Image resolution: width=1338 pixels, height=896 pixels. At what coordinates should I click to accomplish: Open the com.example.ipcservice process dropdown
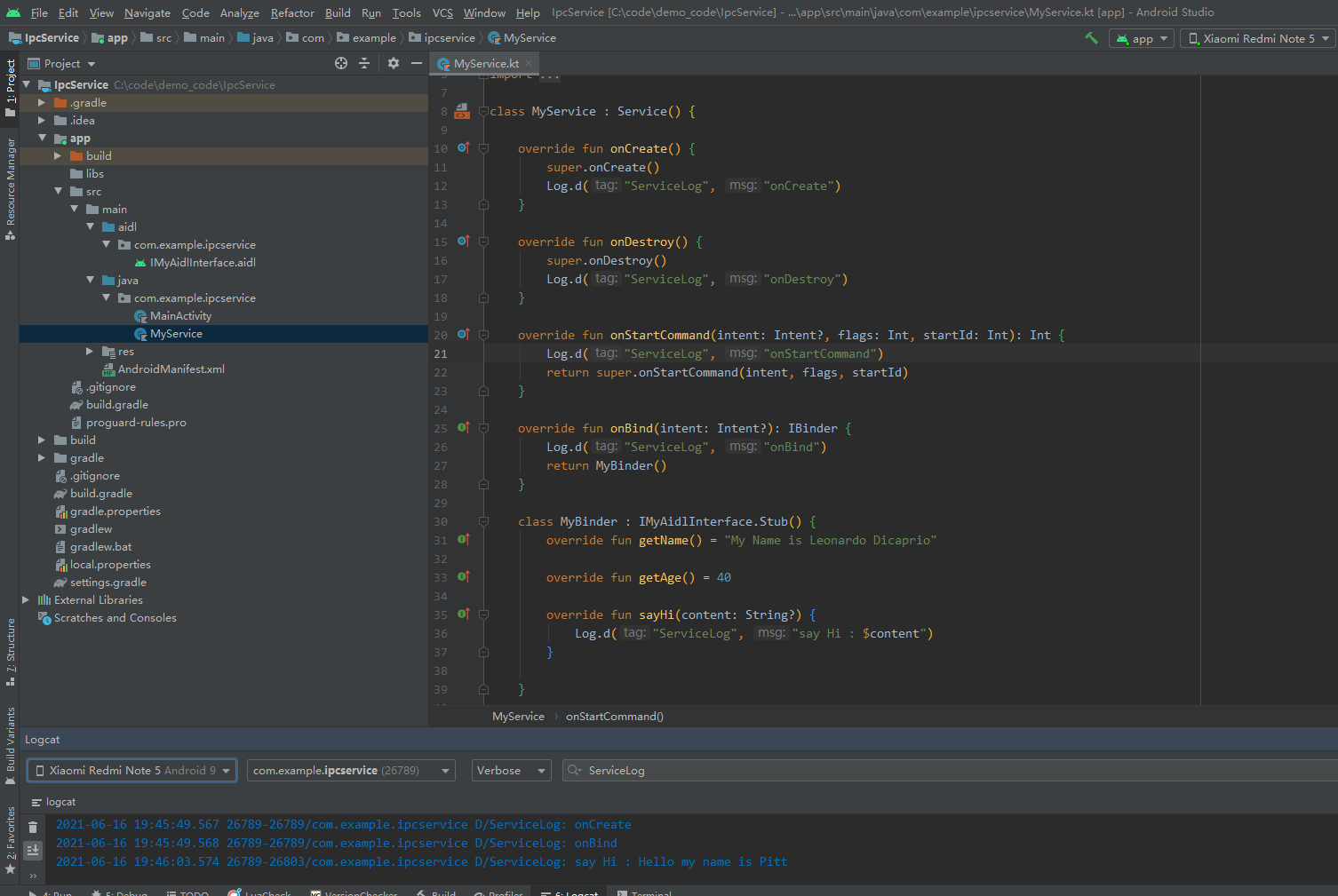click(x=351, y=771)
